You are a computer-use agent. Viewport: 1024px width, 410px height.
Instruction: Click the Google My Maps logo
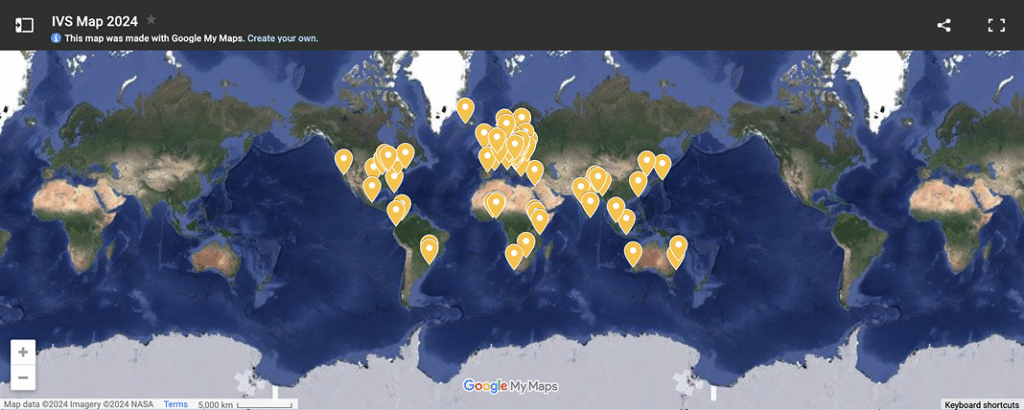click(x=511, y=386)
